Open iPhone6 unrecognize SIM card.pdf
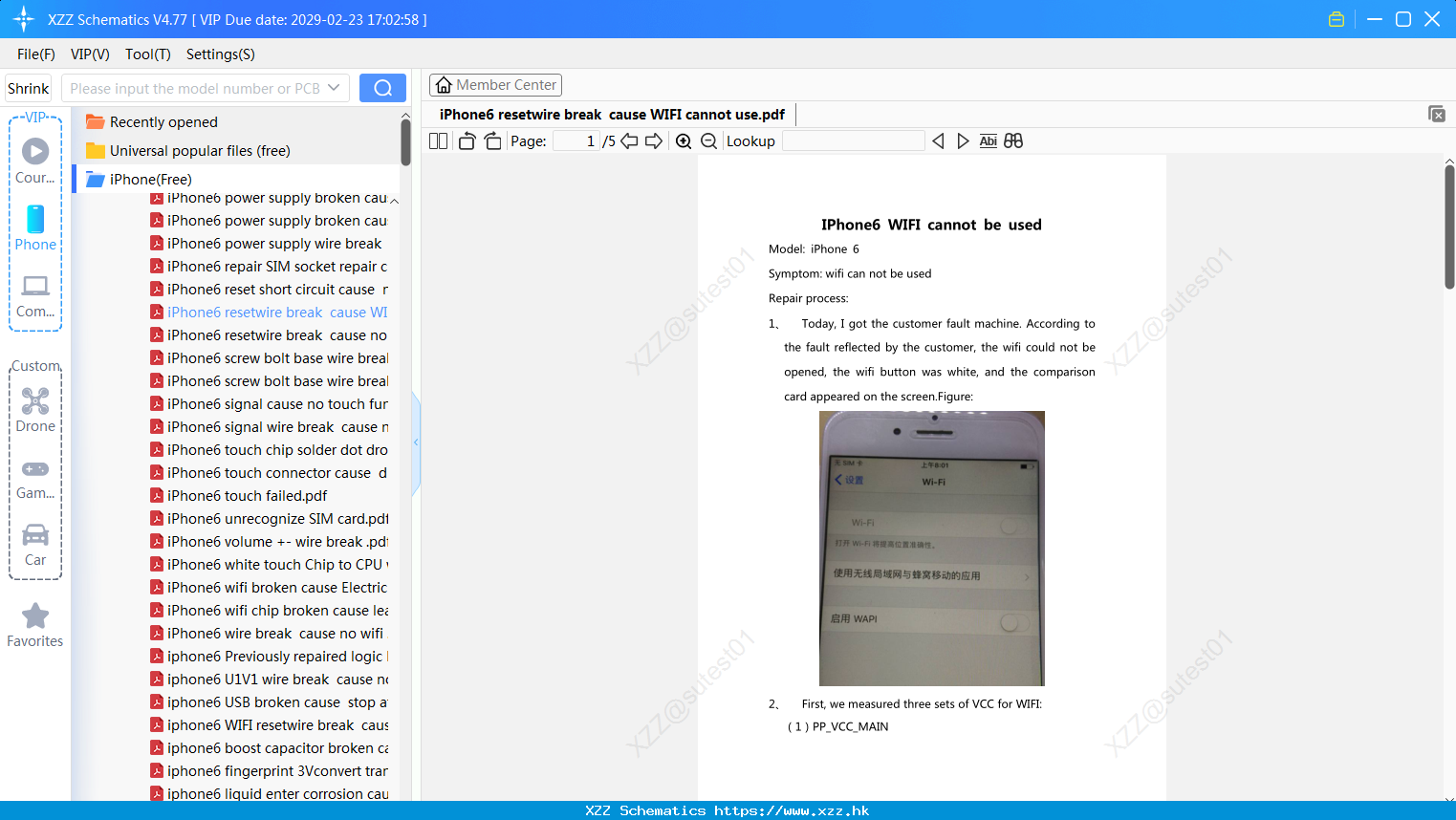1456x820 pixels. click(269, 519)
